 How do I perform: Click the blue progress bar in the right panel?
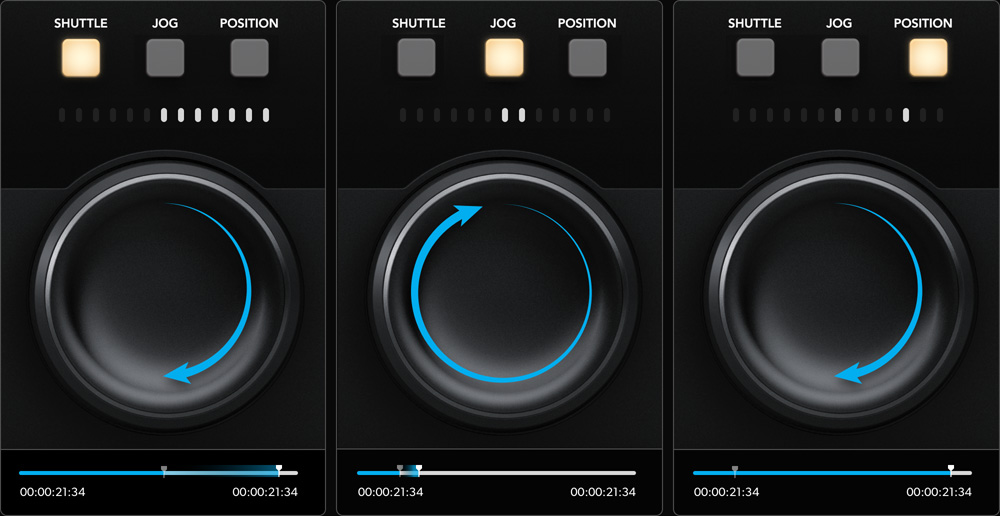[840, 473]
